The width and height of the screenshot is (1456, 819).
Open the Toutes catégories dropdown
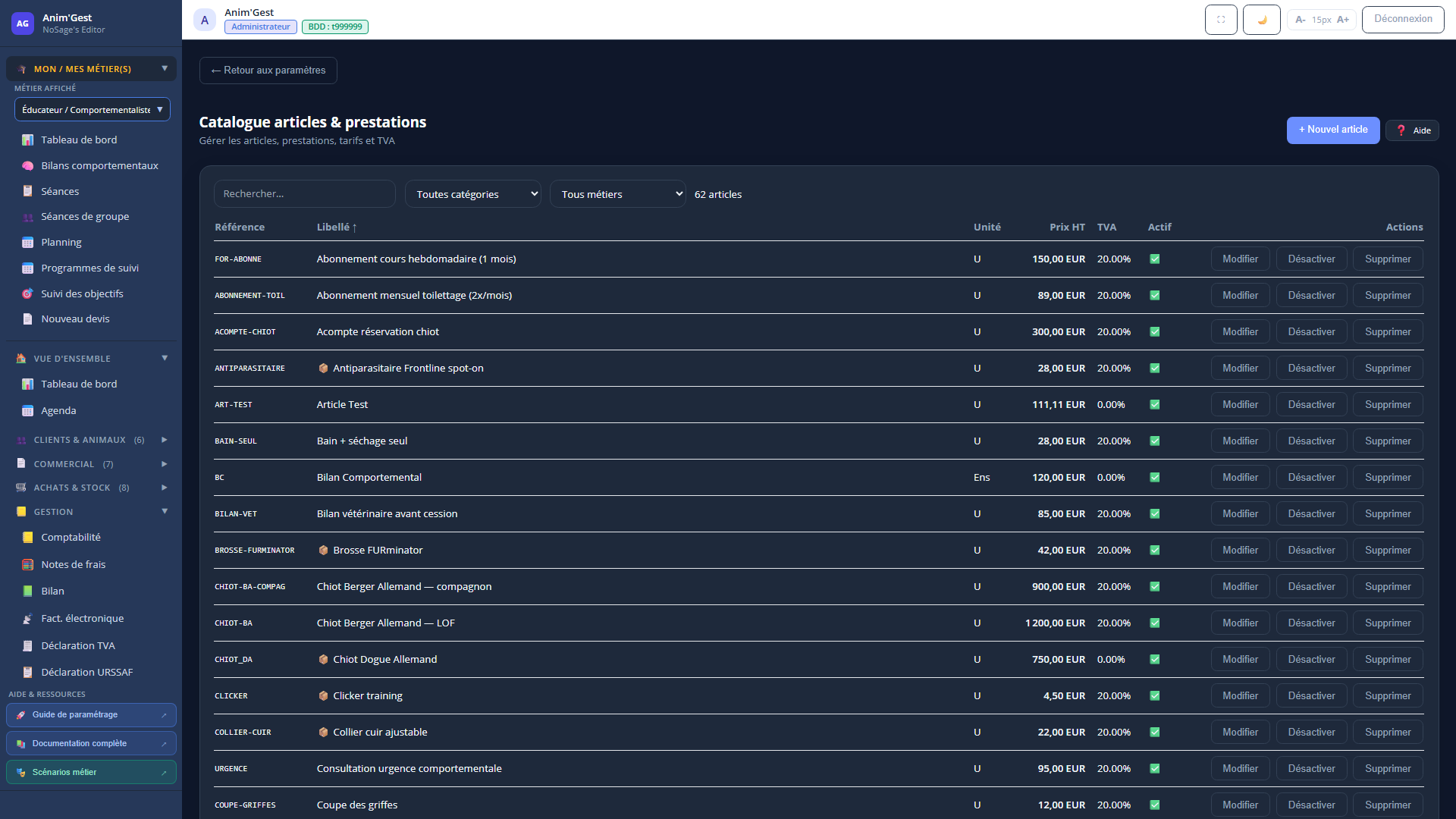click(473, 194)
